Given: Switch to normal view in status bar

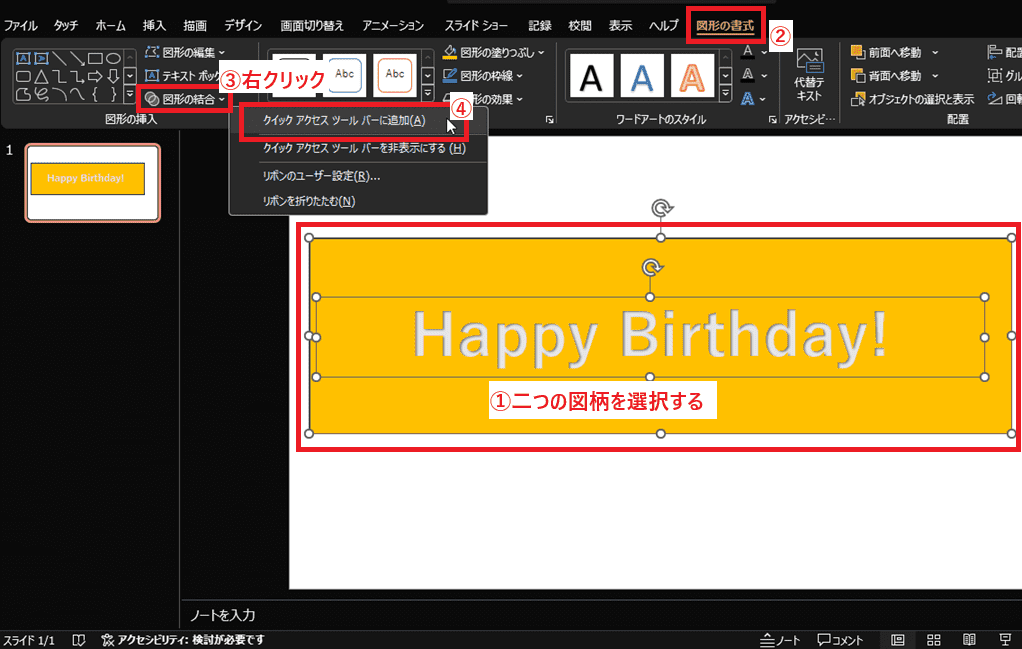Looking at the screenshot, I should coord(898,640).
